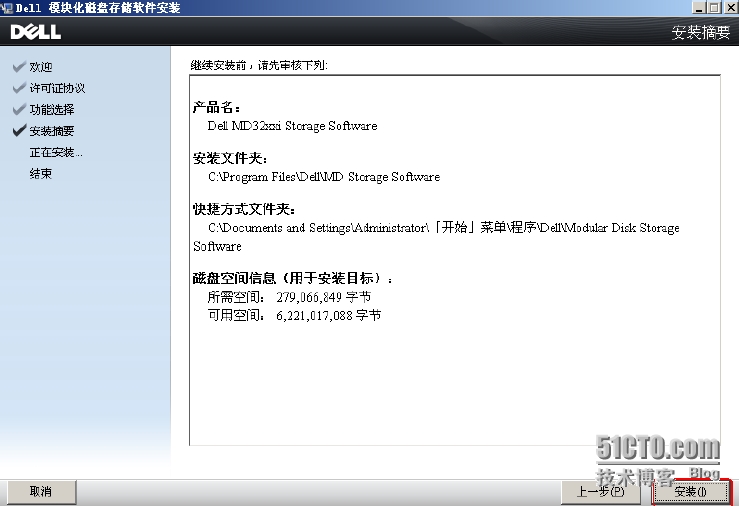The width and height of the screenshot is (739, 506).
Task: Click checkmark icon next to 欢迎
Action: click(x=19, y=67)
